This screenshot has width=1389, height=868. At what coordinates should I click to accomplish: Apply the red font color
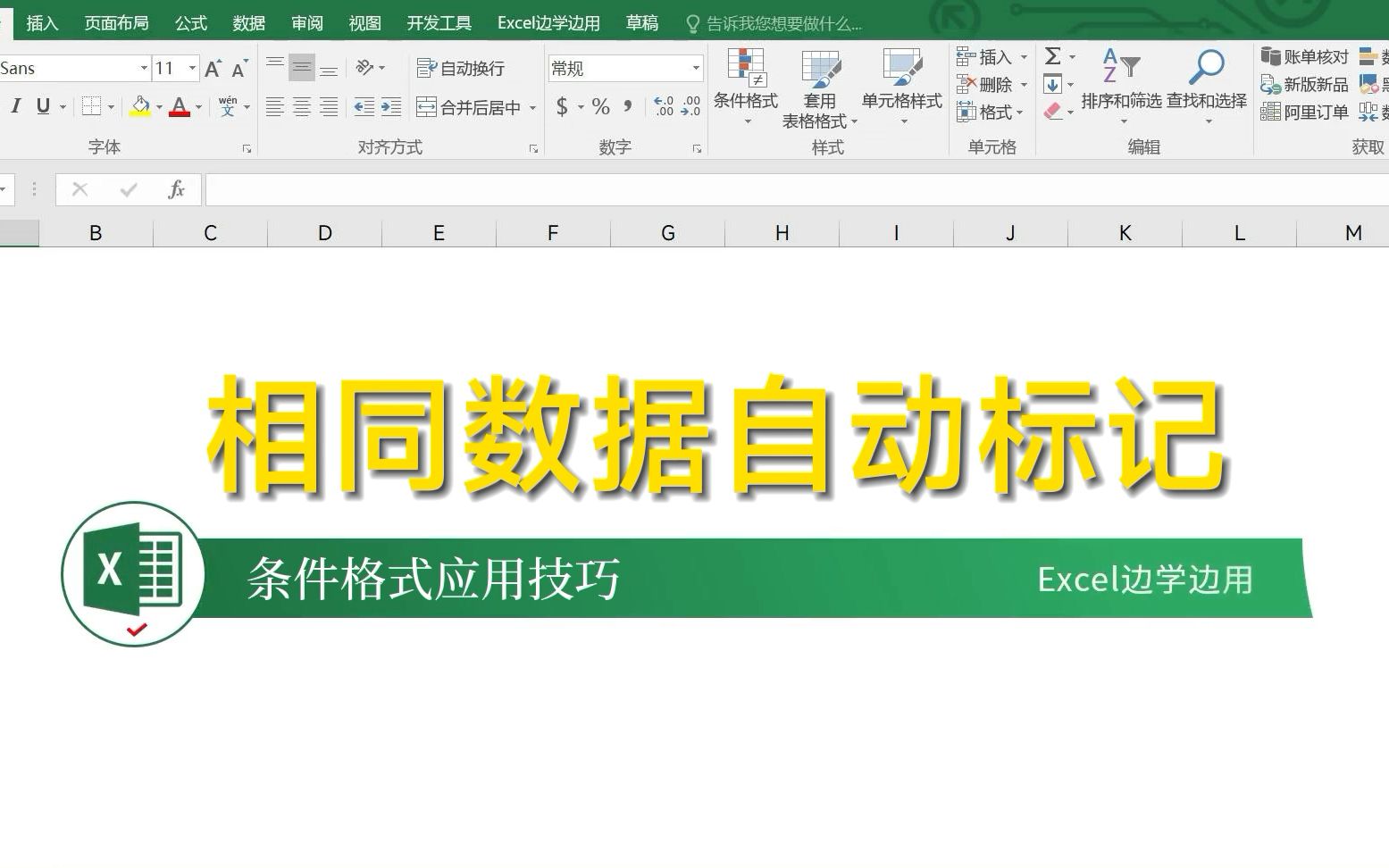point(180,106)
